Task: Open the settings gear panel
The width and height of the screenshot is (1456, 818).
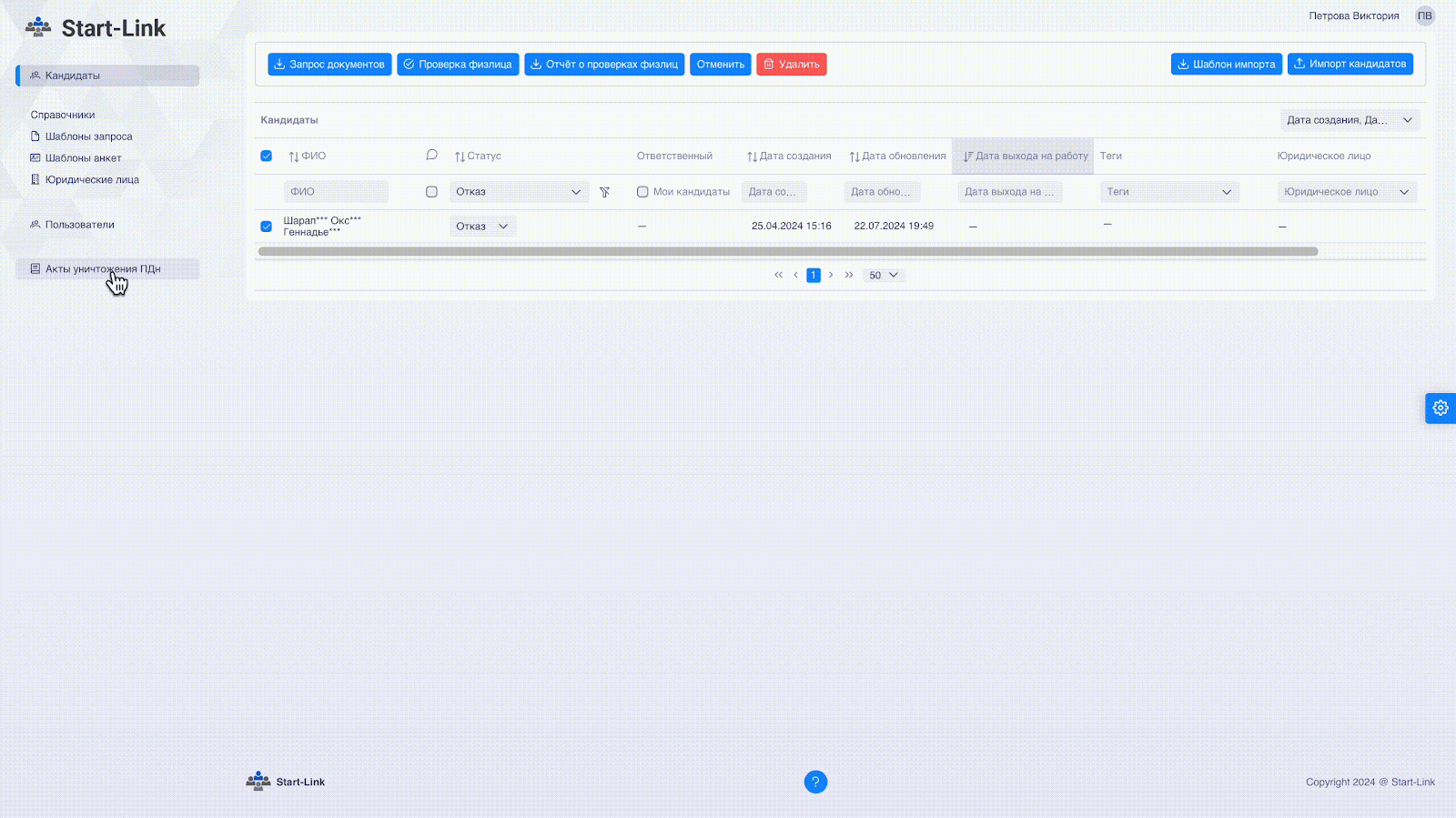Action: tap(1441, 408)
